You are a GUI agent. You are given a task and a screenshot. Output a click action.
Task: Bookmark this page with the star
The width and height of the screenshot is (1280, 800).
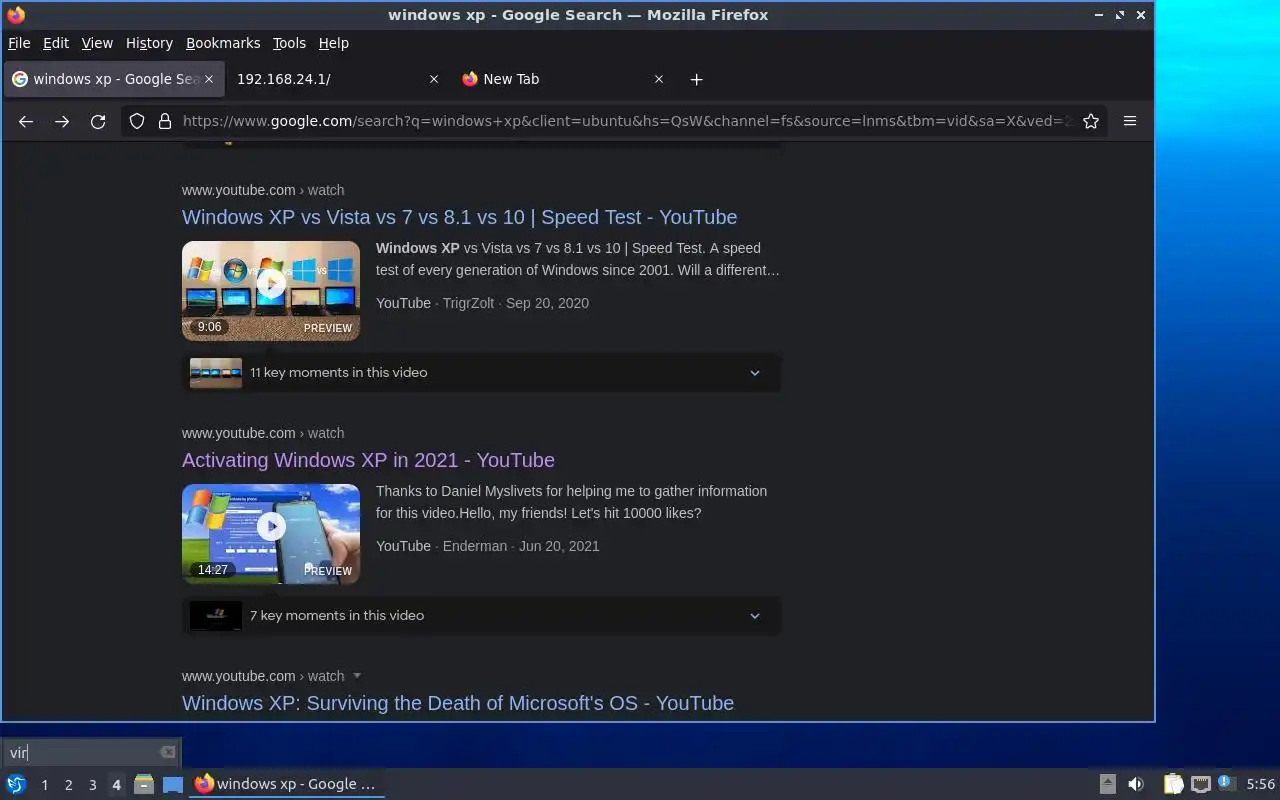1091,121
